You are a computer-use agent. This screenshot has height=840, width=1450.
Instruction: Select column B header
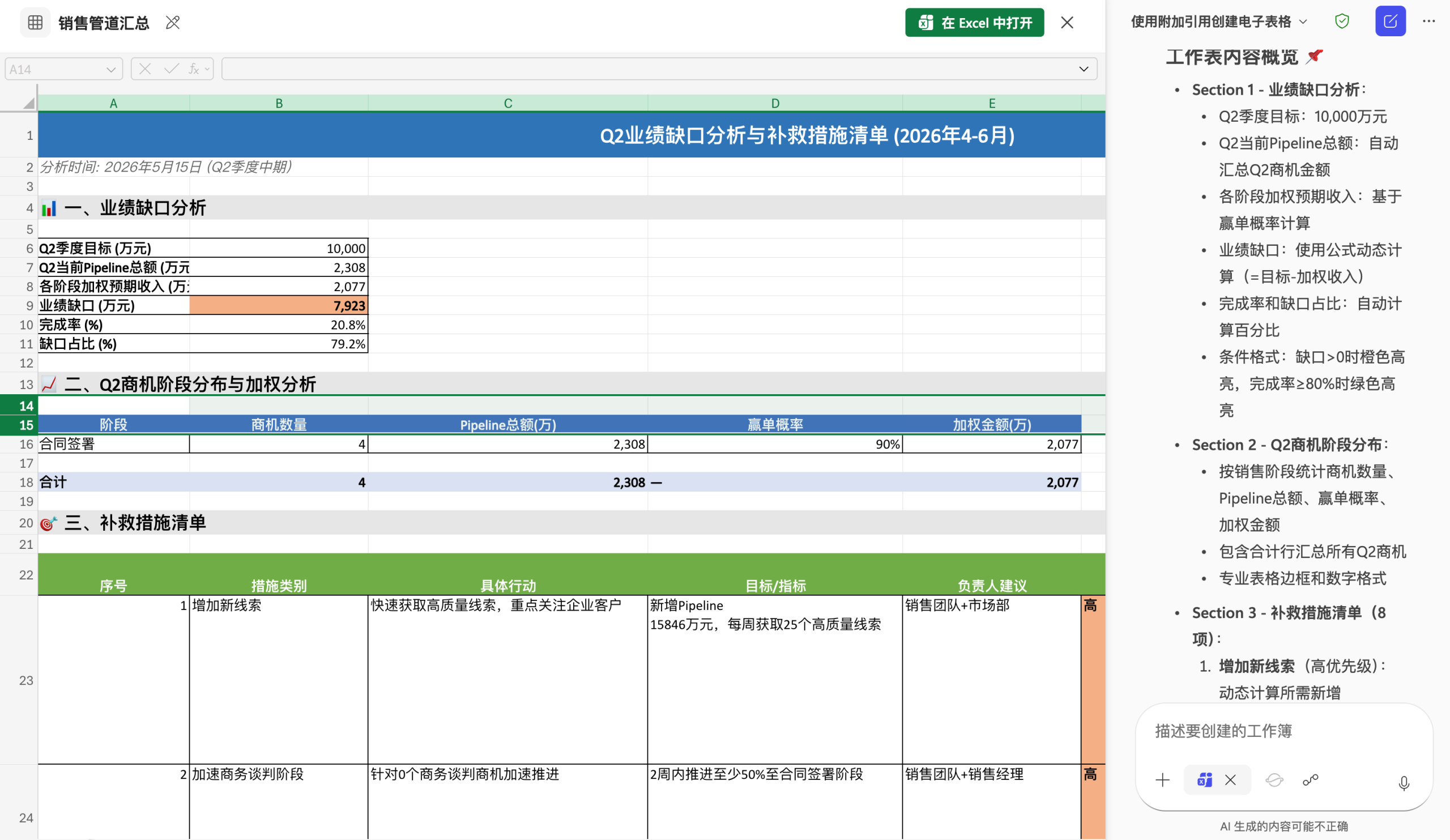coord(279,103)
